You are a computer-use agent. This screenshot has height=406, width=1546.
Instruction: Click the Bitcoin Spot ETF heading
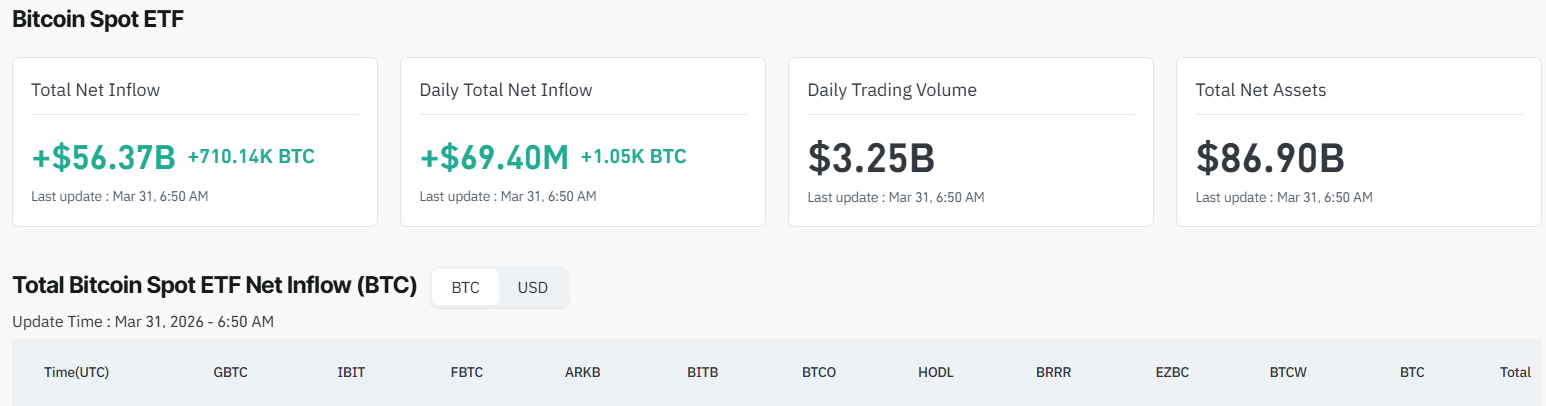pos(98,19)
